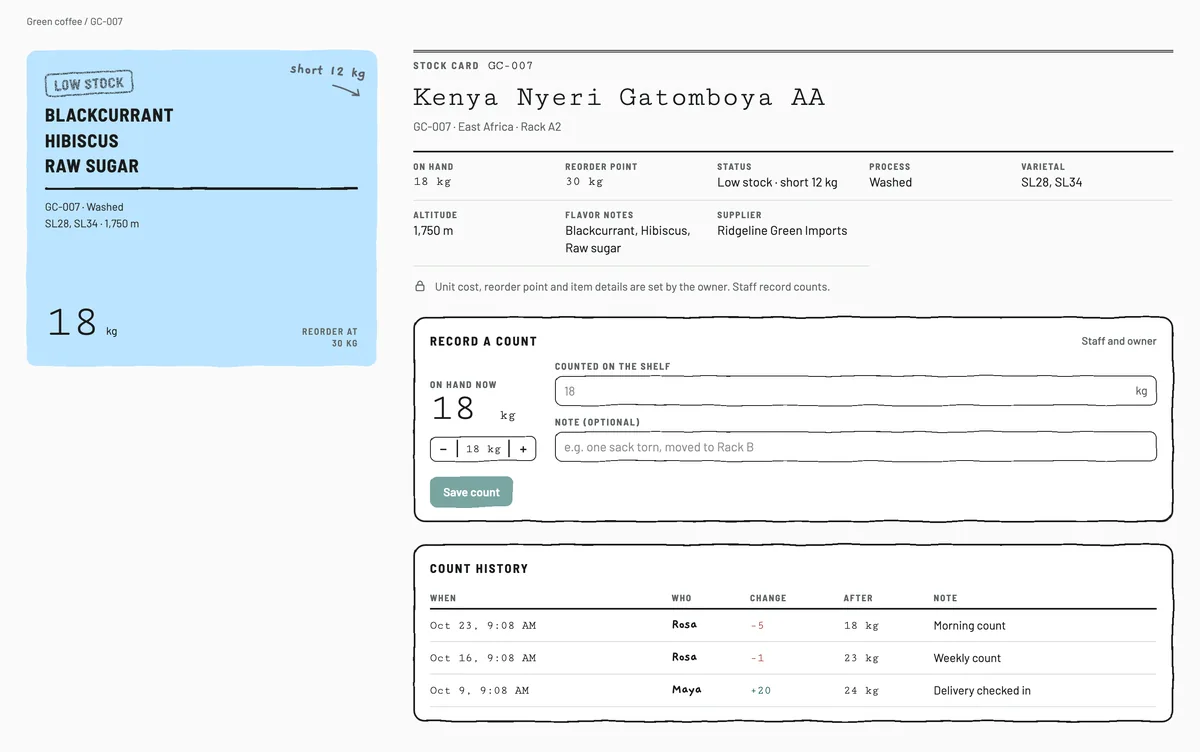Select the '23 kg' after value
The image size is (1200, 752).
point(861,658)
